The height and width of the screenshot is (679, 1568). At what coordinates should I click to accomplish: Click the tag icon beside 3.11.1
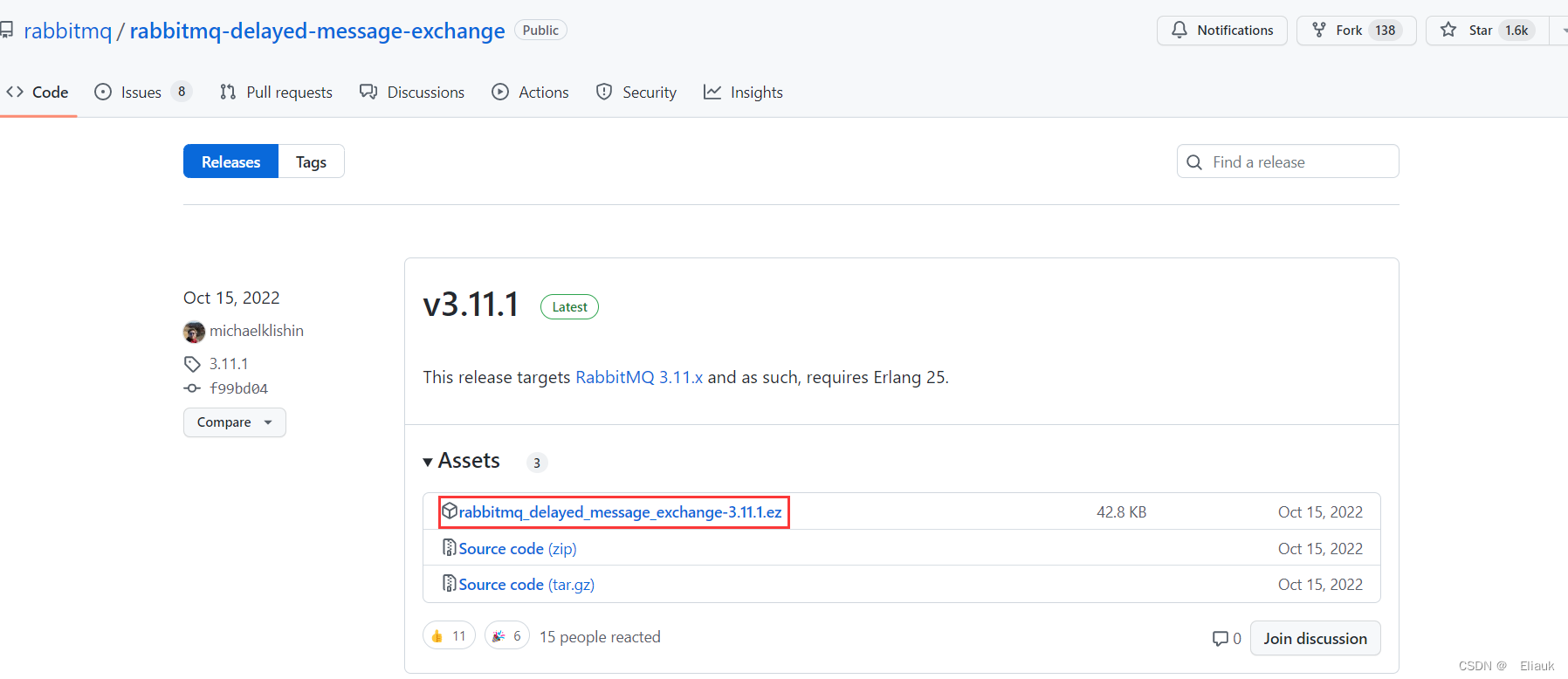192,364
